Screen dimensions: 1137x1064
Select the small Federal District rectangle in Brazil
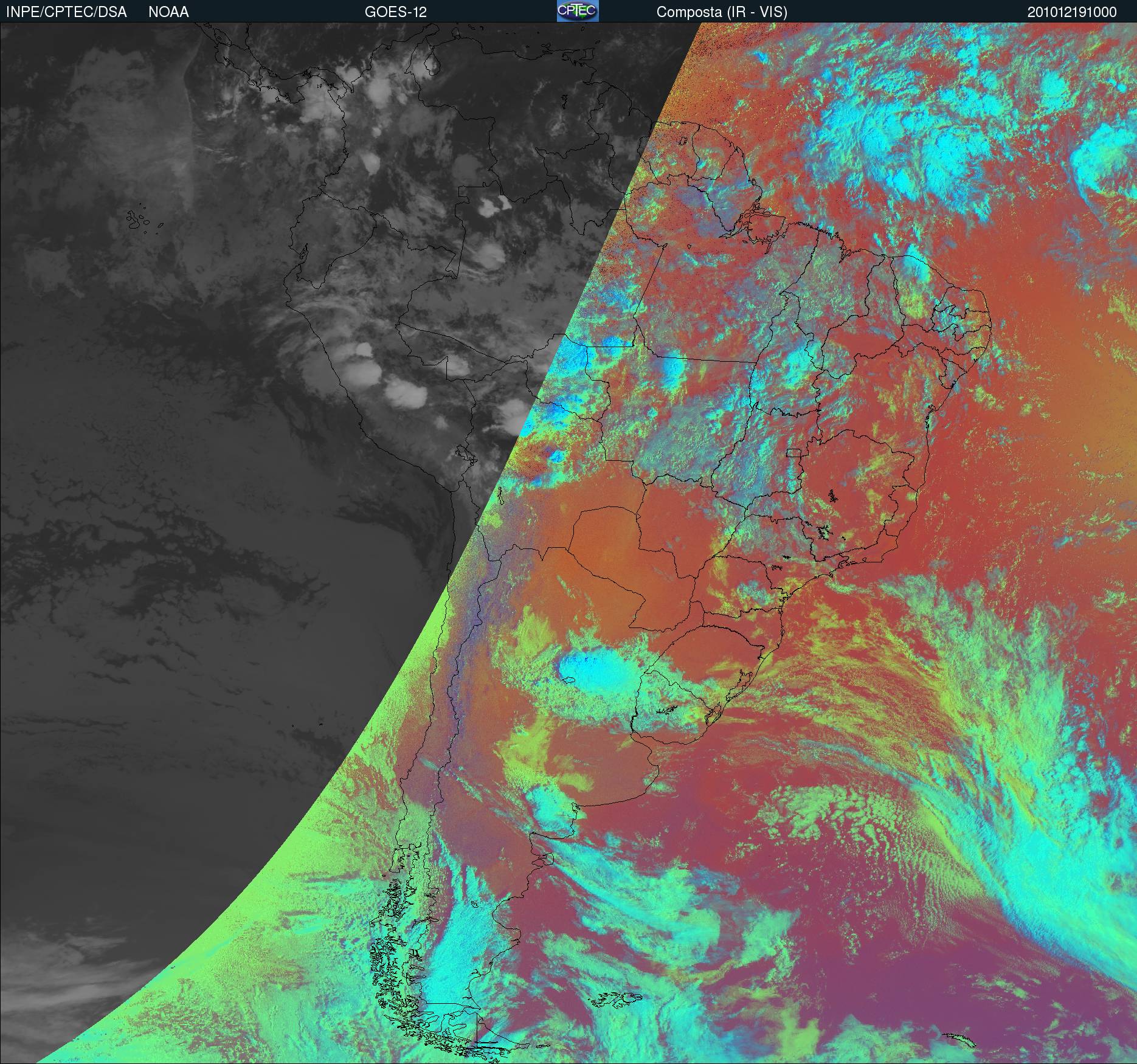point(793,452)
